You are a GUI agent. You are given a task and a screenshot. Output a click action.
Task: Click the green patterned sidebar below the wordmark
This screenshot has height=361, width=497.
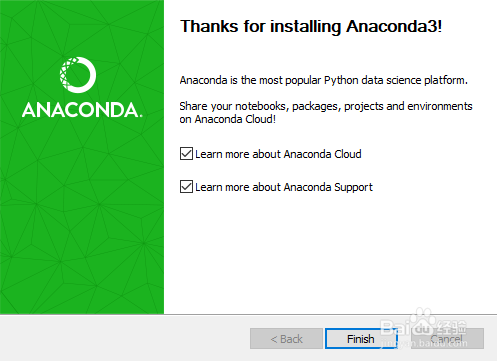(x=82, y=217)
